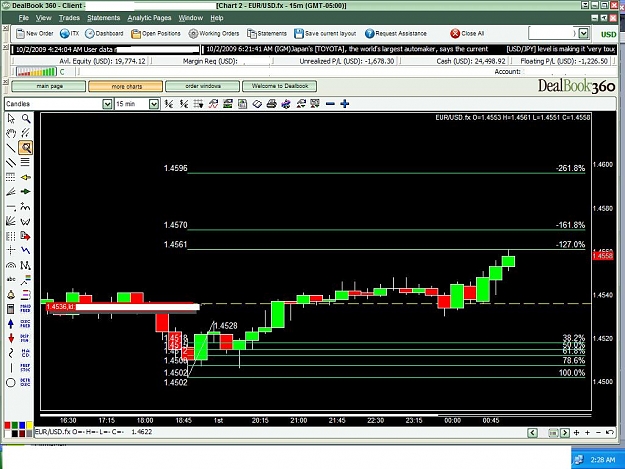The width and height of the screenshot is (625, 469).
Task: Open the Statements menu
Action: 104,18
